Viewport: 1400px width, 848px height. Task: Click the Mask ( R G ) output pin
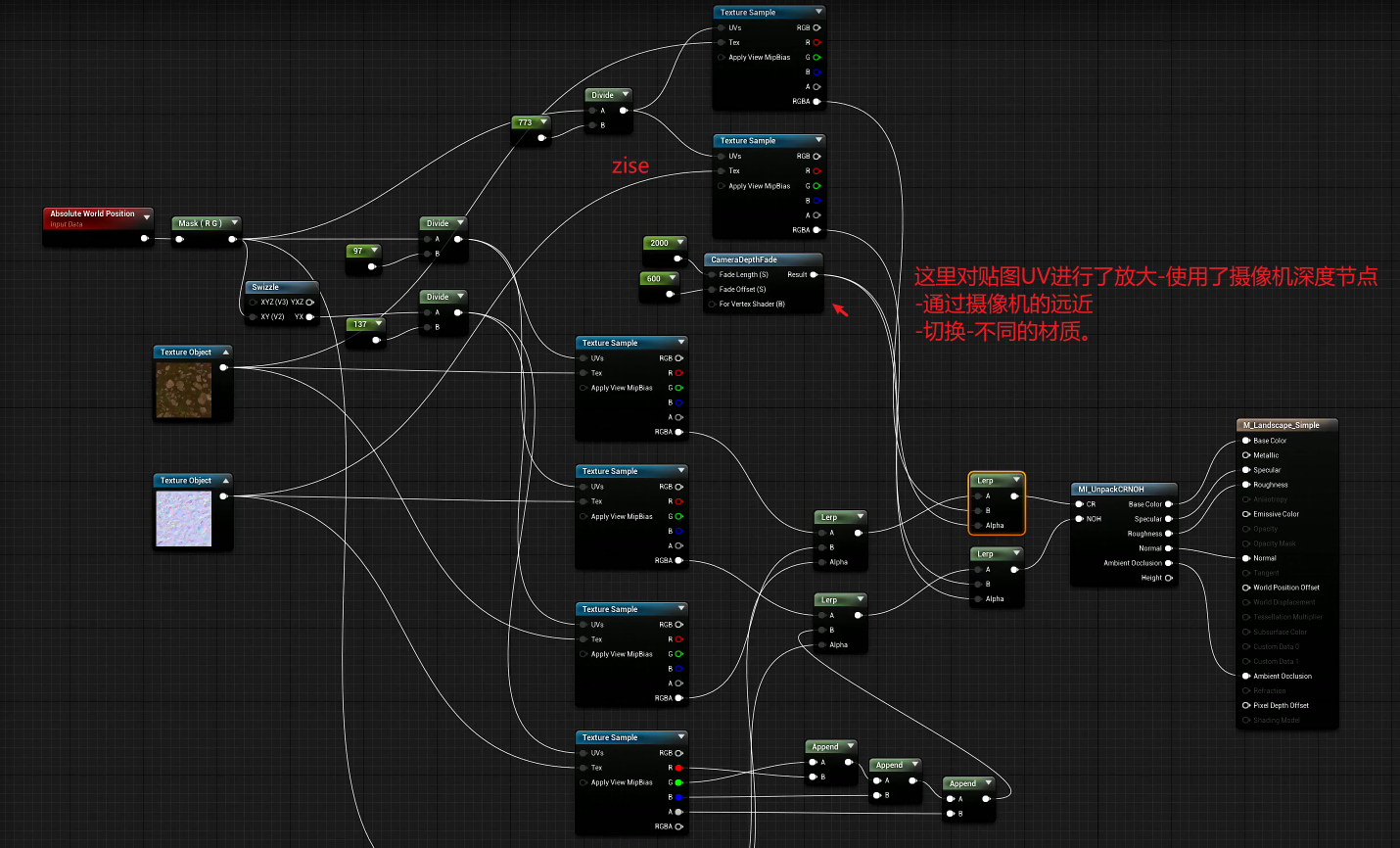tap(232, 239)
